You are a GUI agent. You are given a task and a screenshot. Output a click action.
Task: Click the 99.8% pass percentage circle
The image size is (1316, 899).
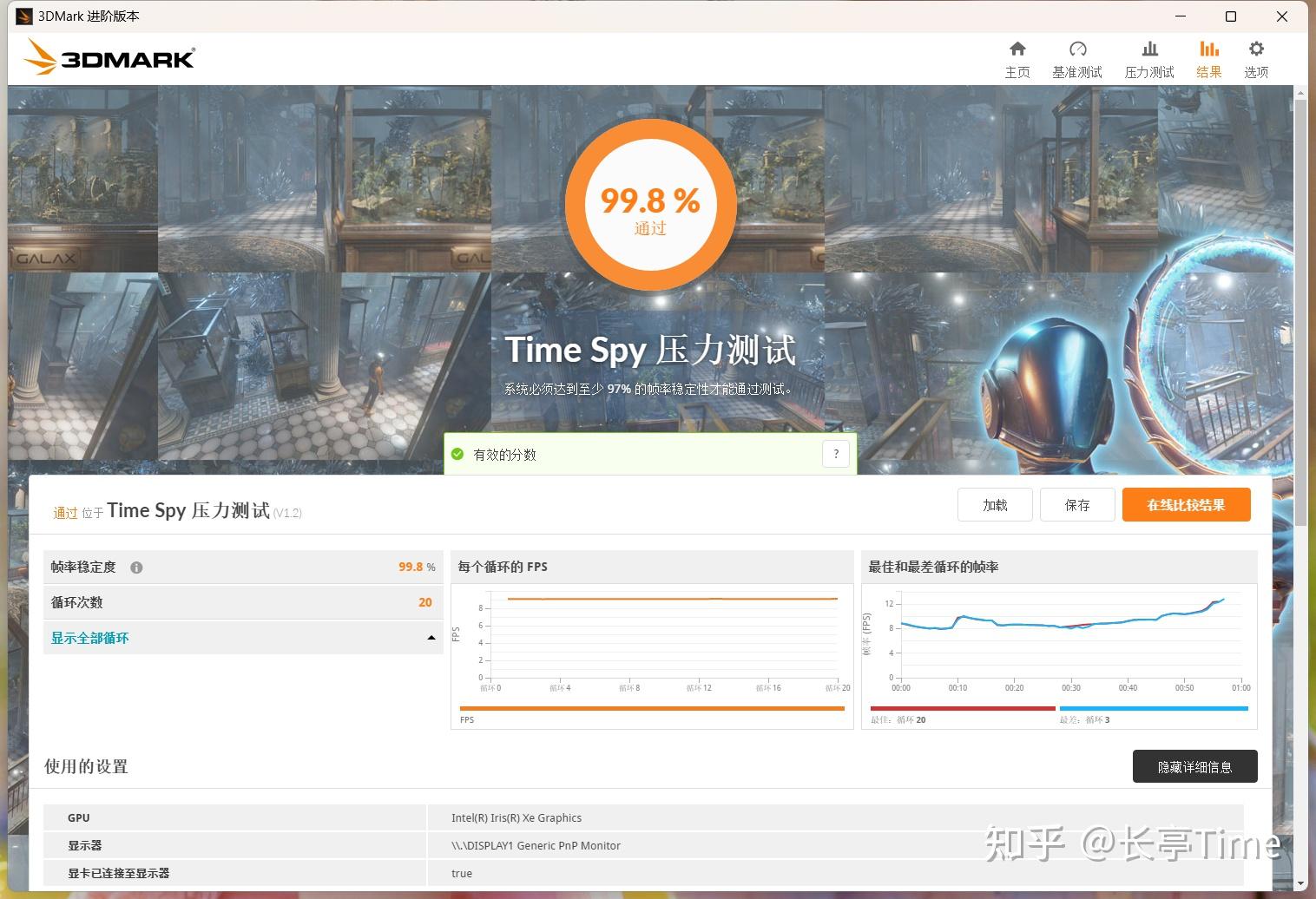point(650,203)
